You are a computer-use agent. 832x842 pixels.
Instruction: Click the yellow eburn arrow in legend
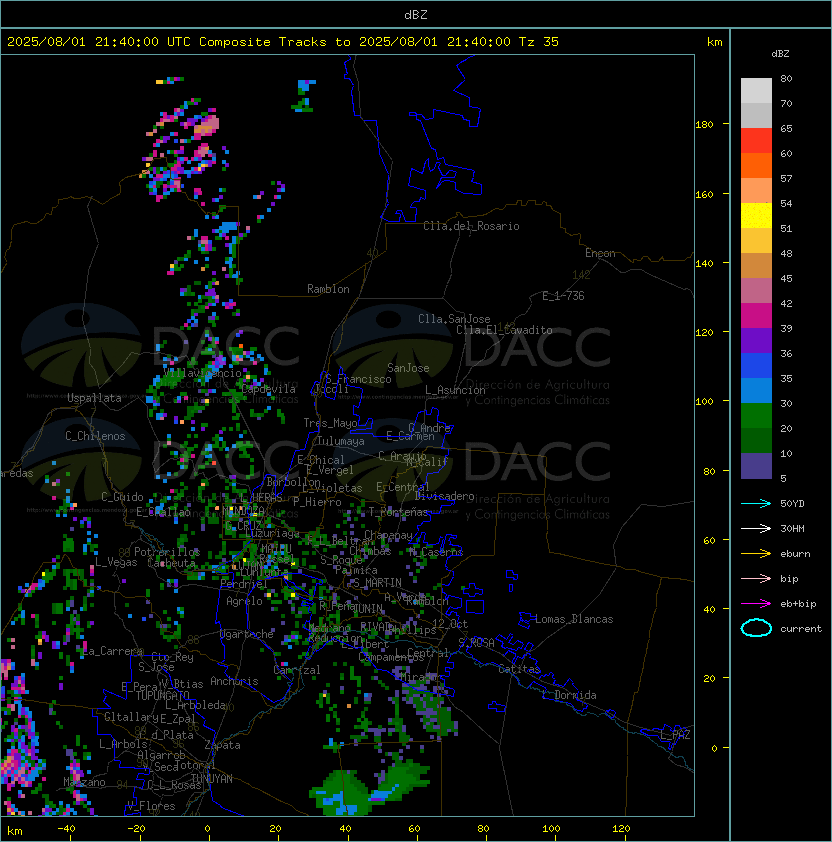756,554
